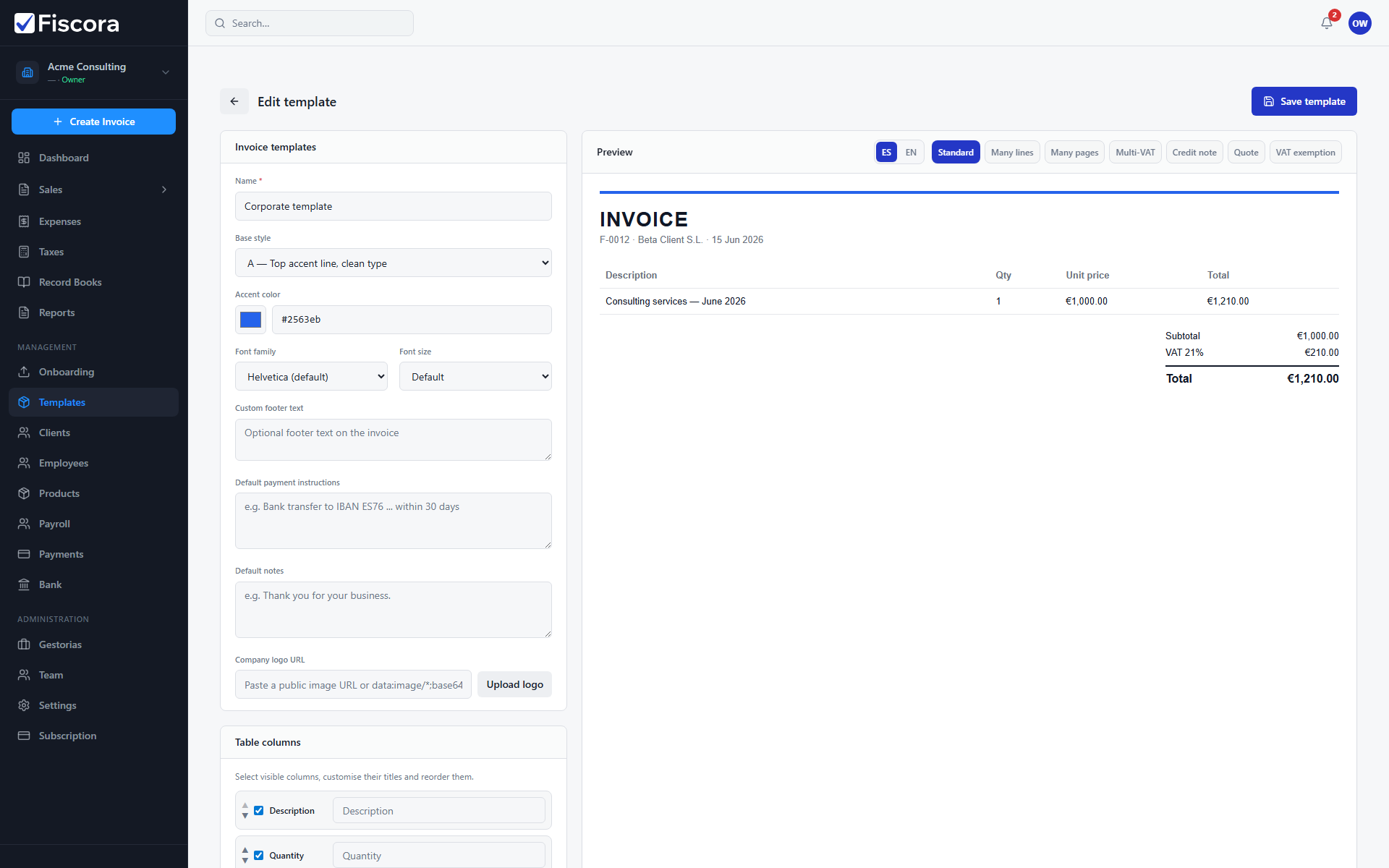
Task: Click the Bank building icon
Action: (x=24, y=584)
